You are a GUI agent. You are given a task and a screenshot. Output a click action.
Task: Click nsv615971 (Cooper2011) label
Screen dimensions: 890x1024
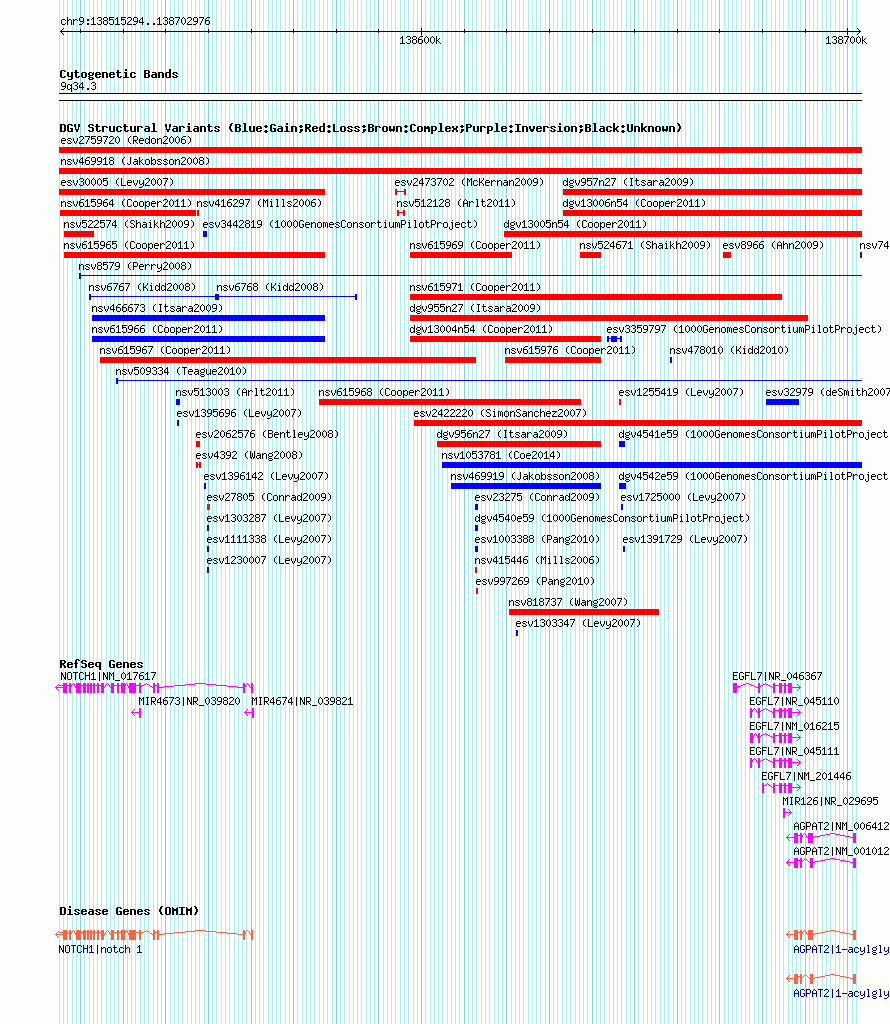pyautogui.click(x=475, y=287)
